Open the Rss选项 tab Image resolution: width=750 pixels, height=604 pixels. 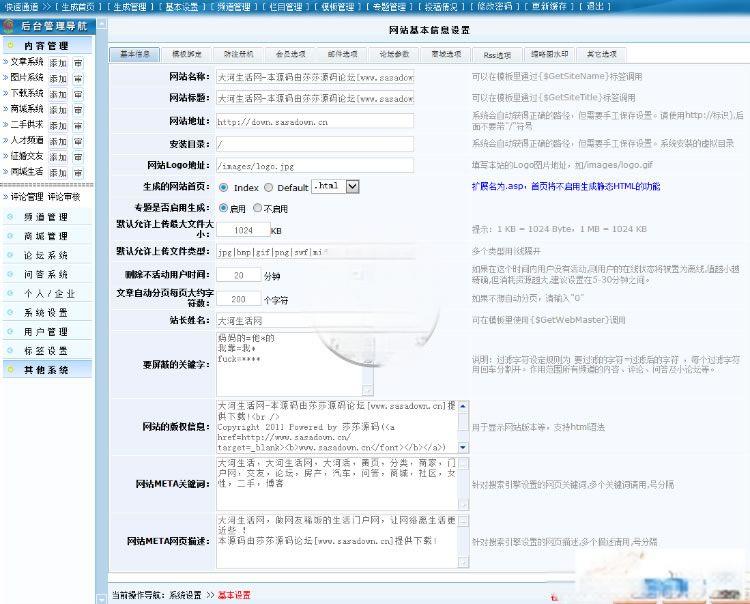[498, 54]
